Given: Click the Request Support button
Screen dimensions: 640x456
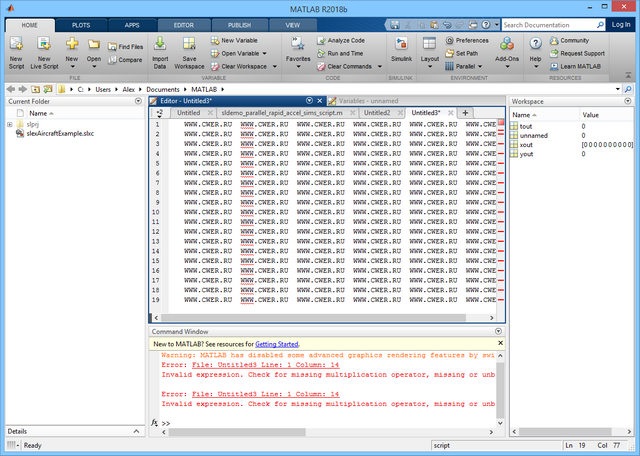Looking at the screenshot, I should (580, 53).
